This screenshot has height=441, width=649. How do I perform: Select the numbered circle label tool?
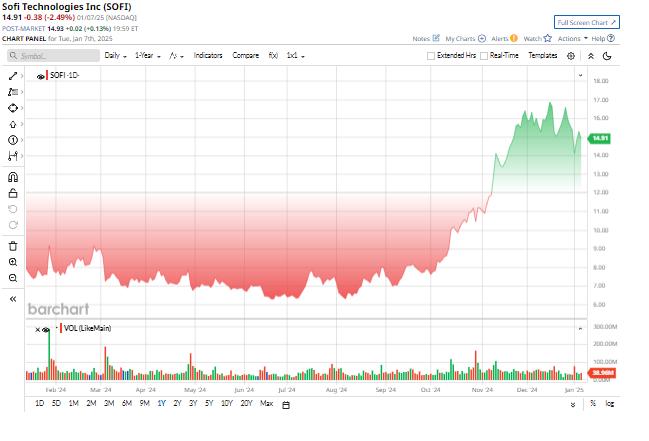[13, 140]
